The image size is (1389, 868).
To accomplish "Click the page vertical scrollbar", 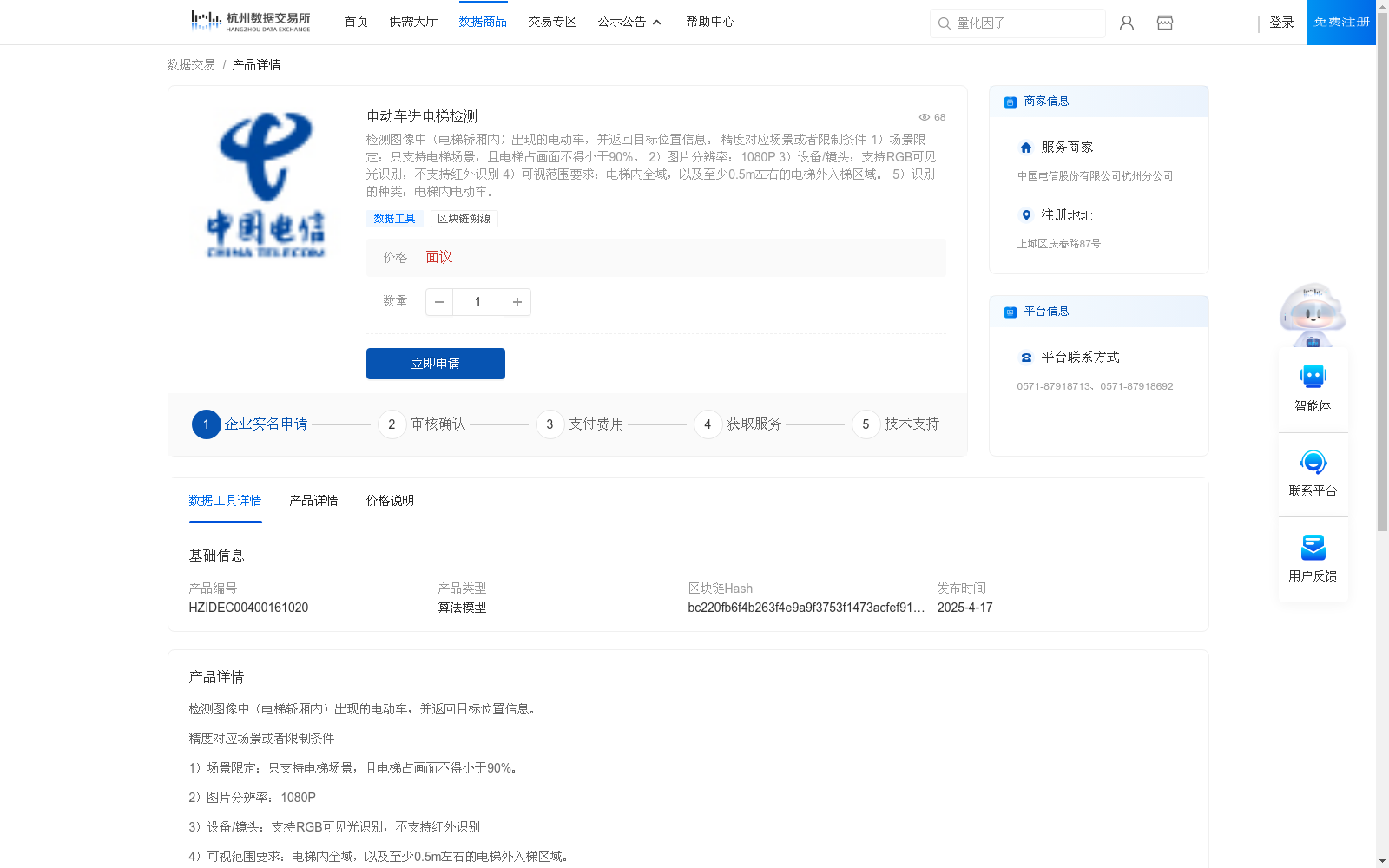I will [x=1382, y=272].
